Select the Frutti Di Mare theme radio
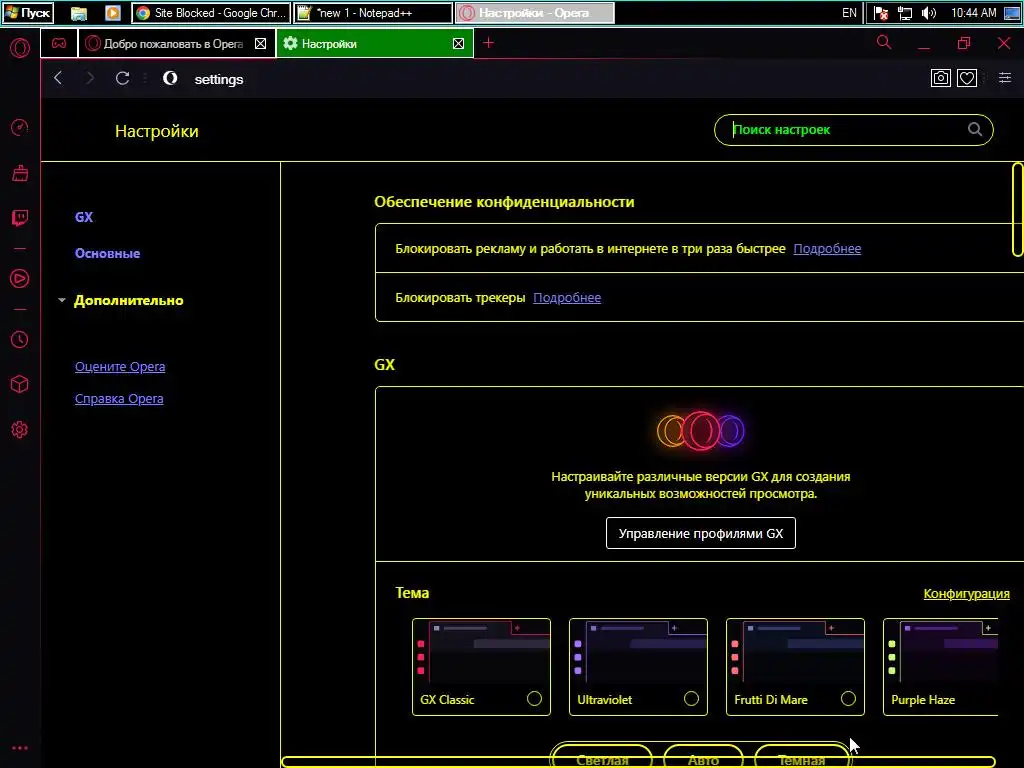The height and width of the screenshot is (768, 1024). (848, 699)
